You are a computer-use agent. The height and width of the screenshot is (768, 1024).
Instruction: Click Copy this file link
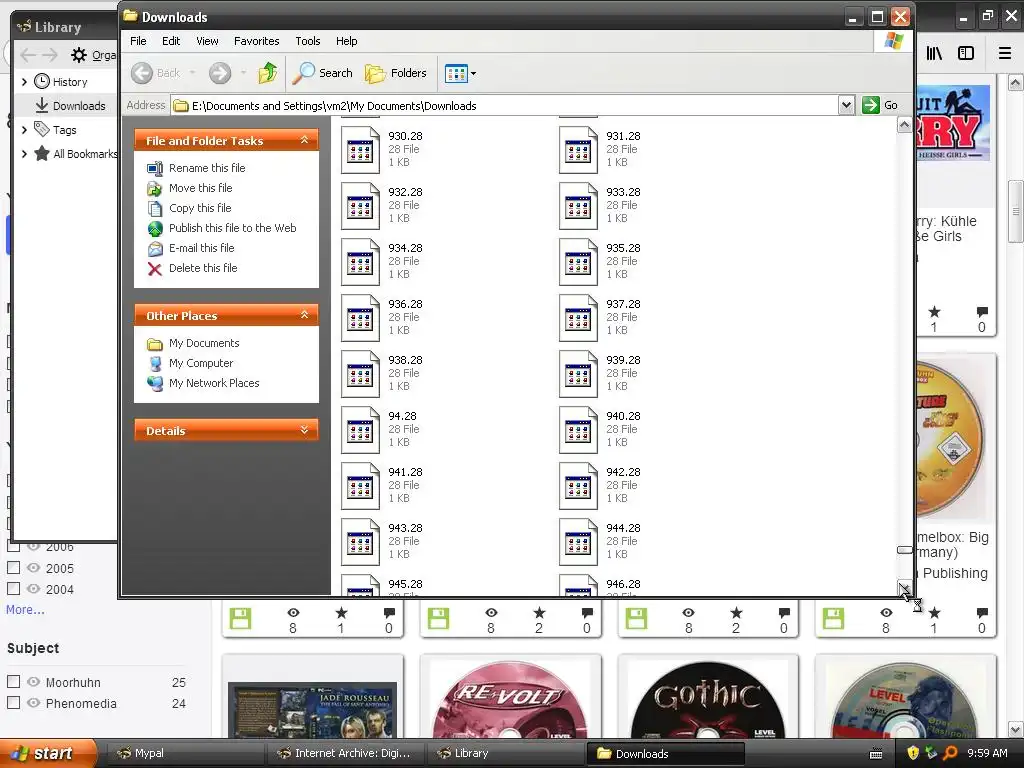click(200, 208)
